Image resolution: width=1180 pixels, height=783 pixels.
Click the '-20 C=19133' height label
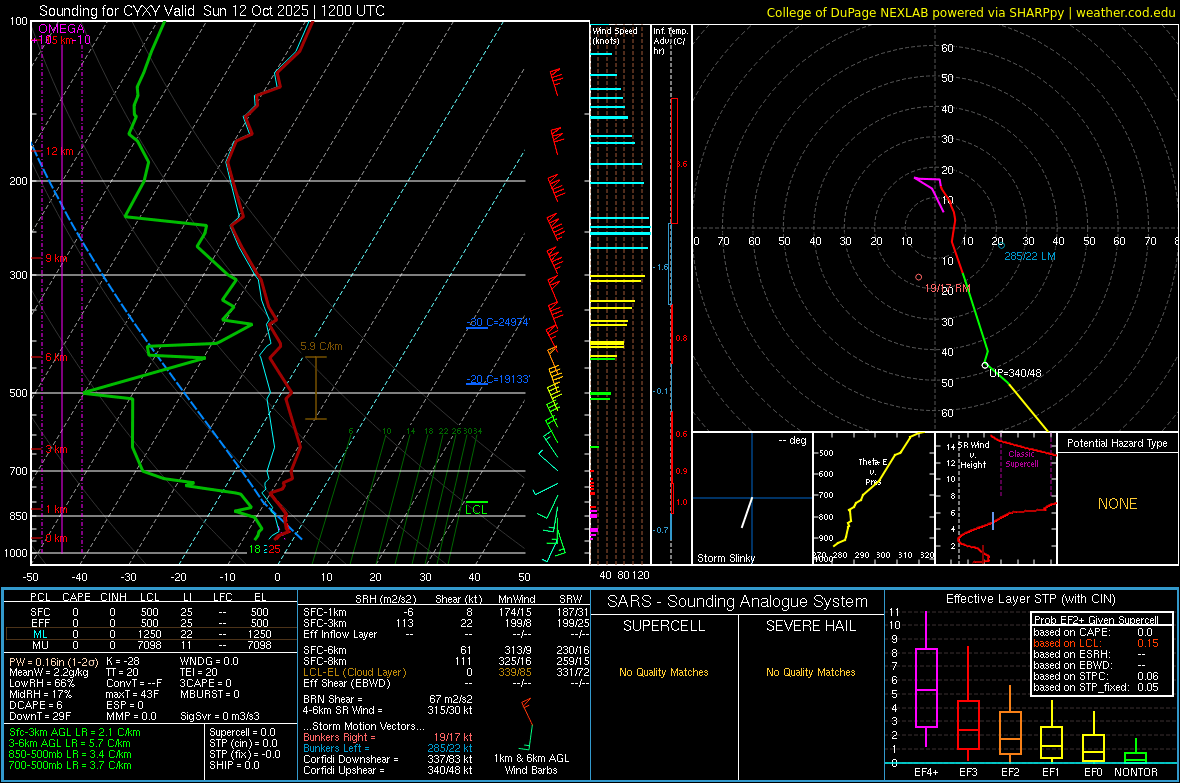(498, 379)
